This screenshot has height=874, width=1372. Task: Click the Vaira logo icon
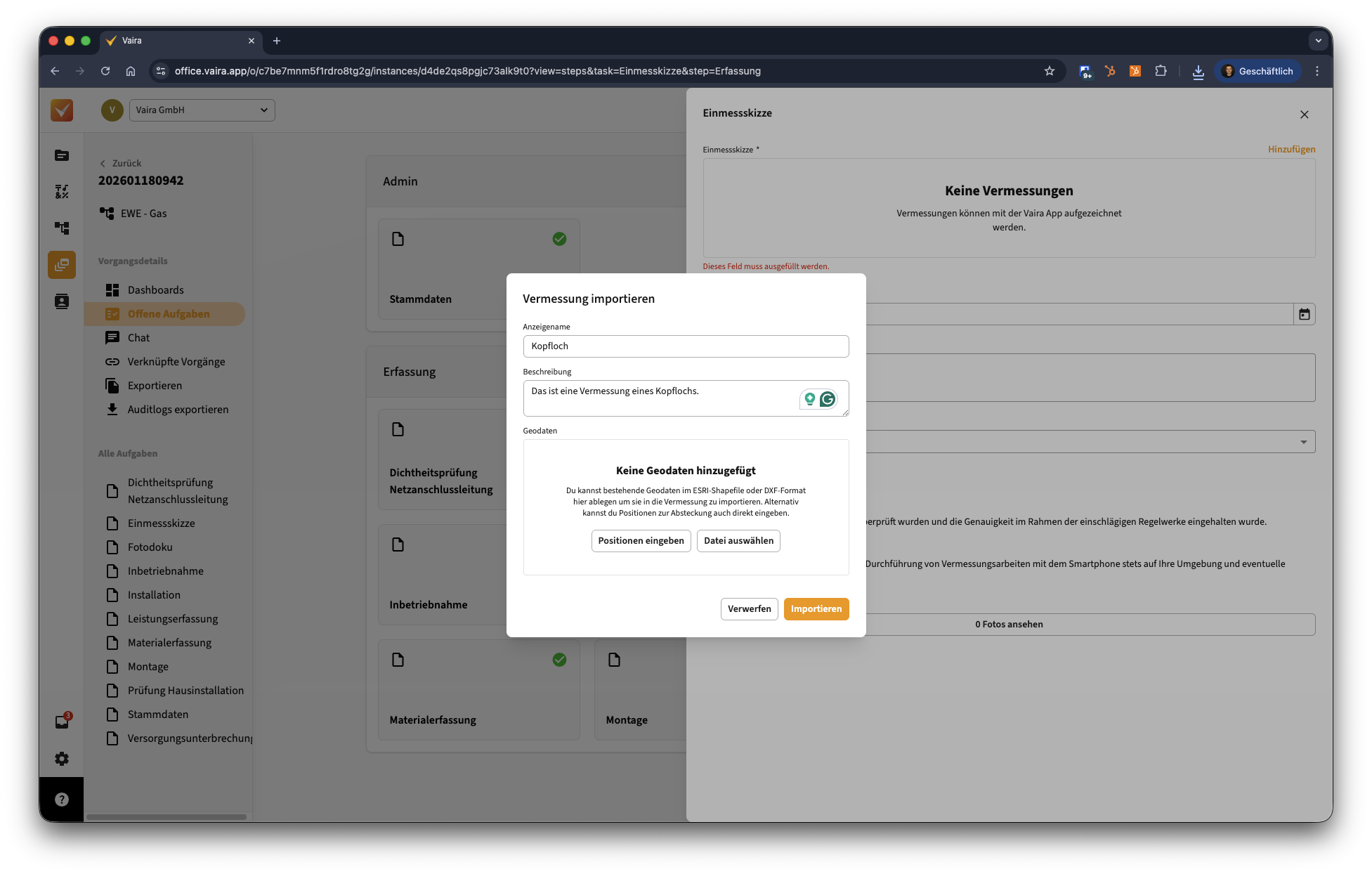click(62, 110)
